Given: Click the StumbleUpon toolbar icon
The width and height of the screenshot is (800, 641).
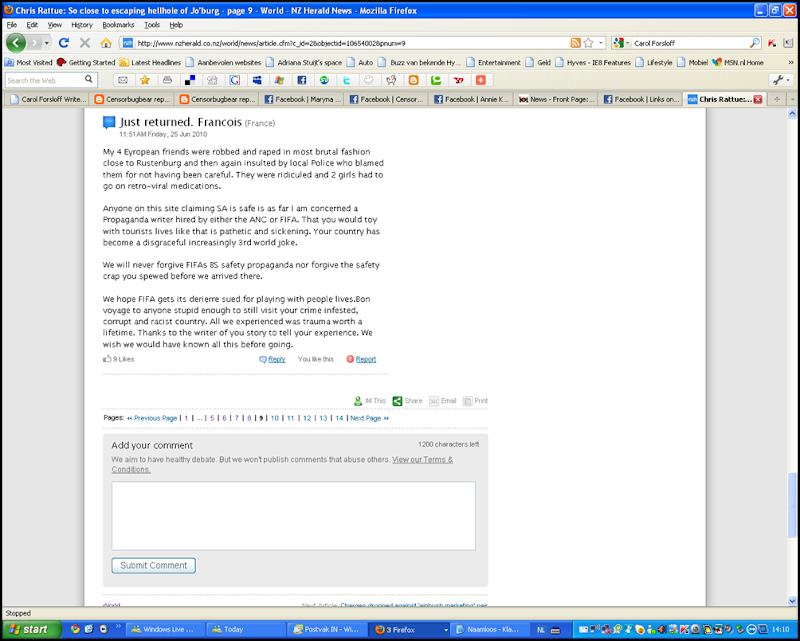Looking at the screenshot, I should [x=324, y=80].
